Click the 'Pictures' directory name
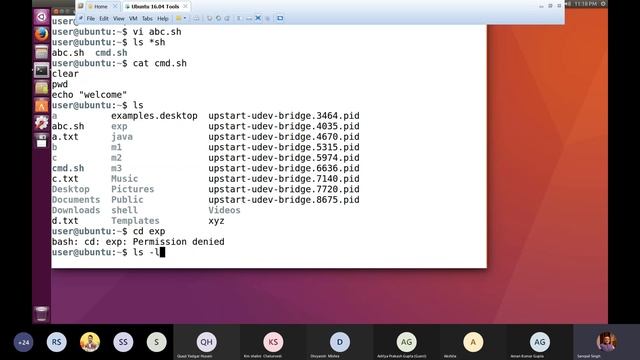The height and width of the screenshot is (360, 640). click(x=133, y=189)
